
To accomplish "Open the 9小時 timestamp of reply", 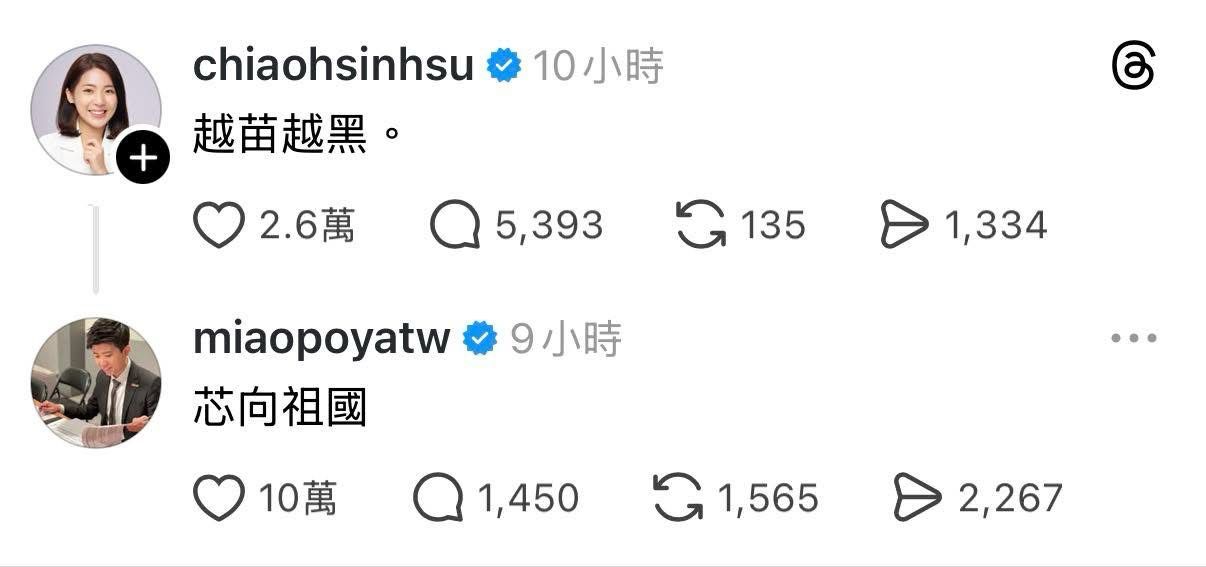I will tap(566, 340).
